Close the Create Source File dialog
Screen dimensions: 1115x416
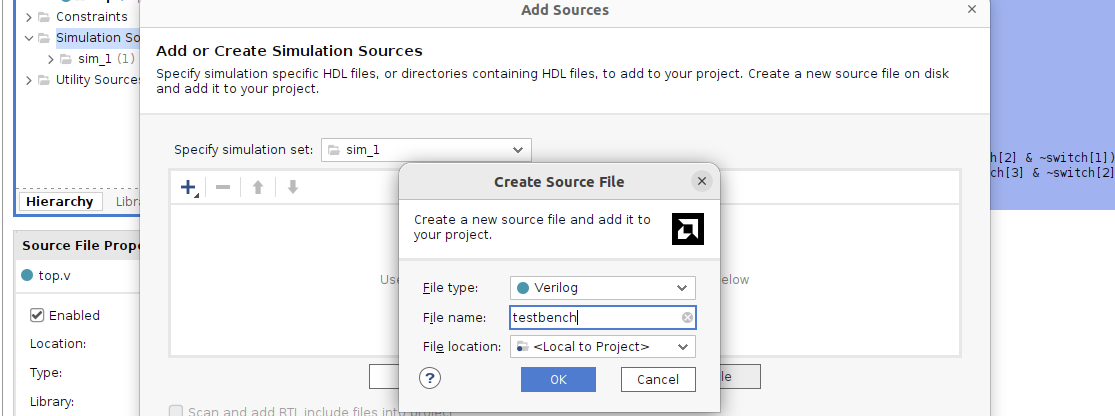[x=702, y=181]
